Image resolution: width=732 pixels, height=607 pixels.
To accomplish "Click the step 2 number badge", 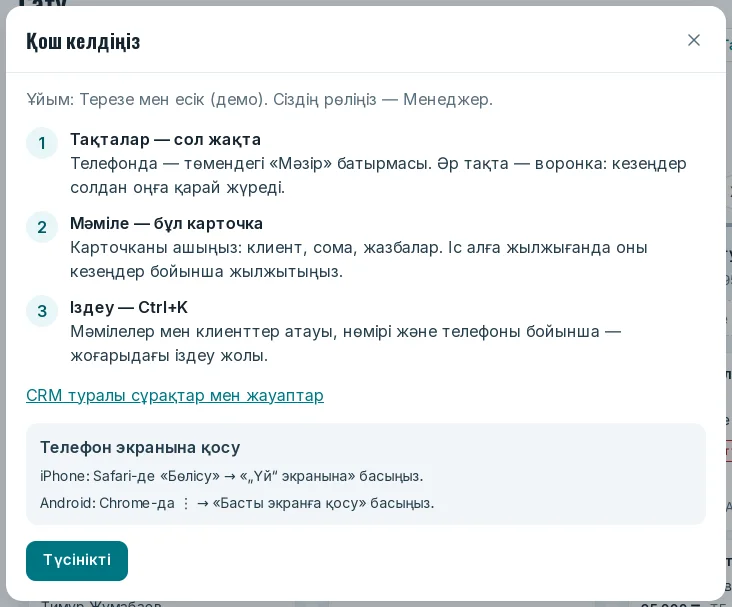I will point(42,227).
